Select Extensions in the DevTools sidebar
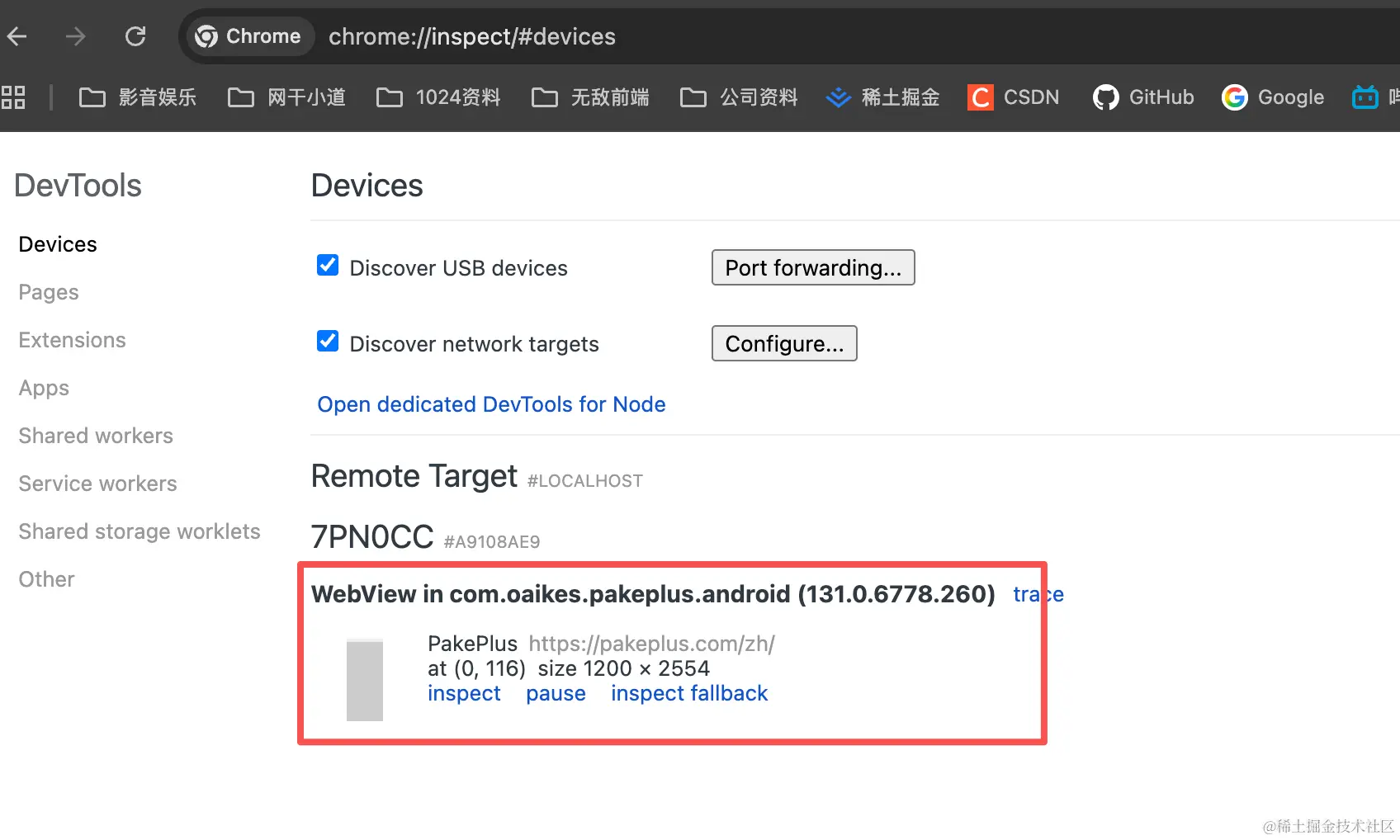Image resolution: width=1400 pixels, height=840 pixels. (72, 340)
